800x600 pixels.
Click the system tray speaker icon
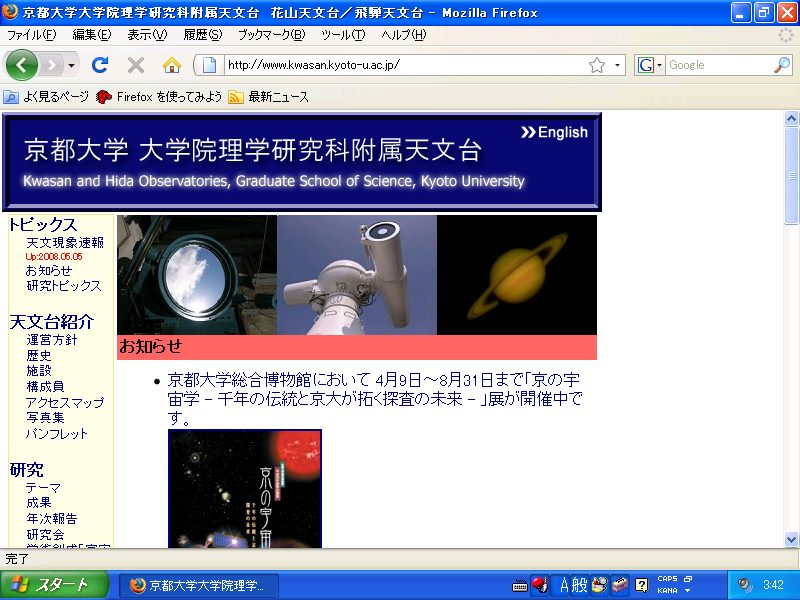(744, 585)
